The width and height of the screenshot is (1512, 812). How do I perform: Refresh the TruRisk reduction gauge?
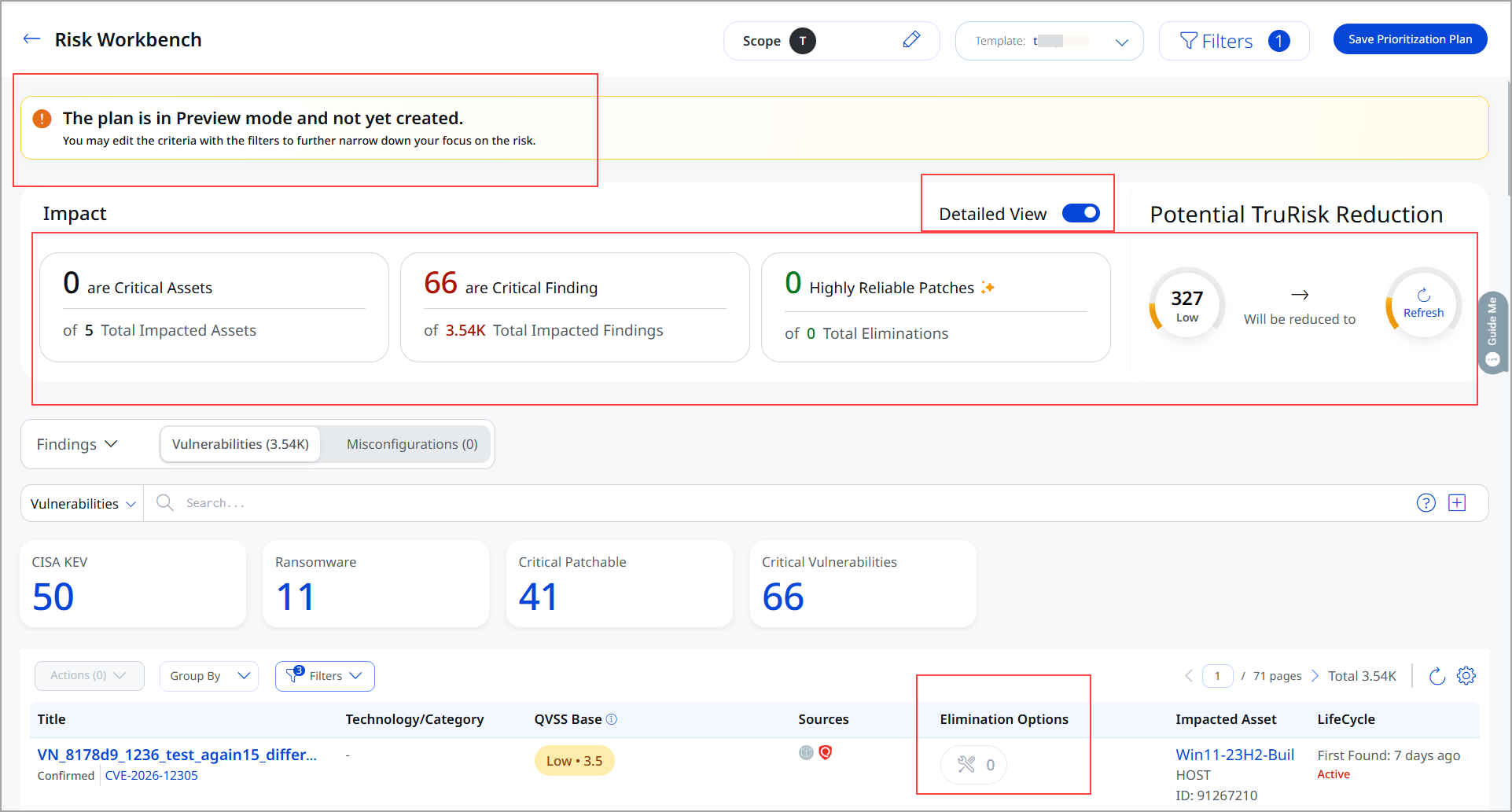pos(1423,303)
